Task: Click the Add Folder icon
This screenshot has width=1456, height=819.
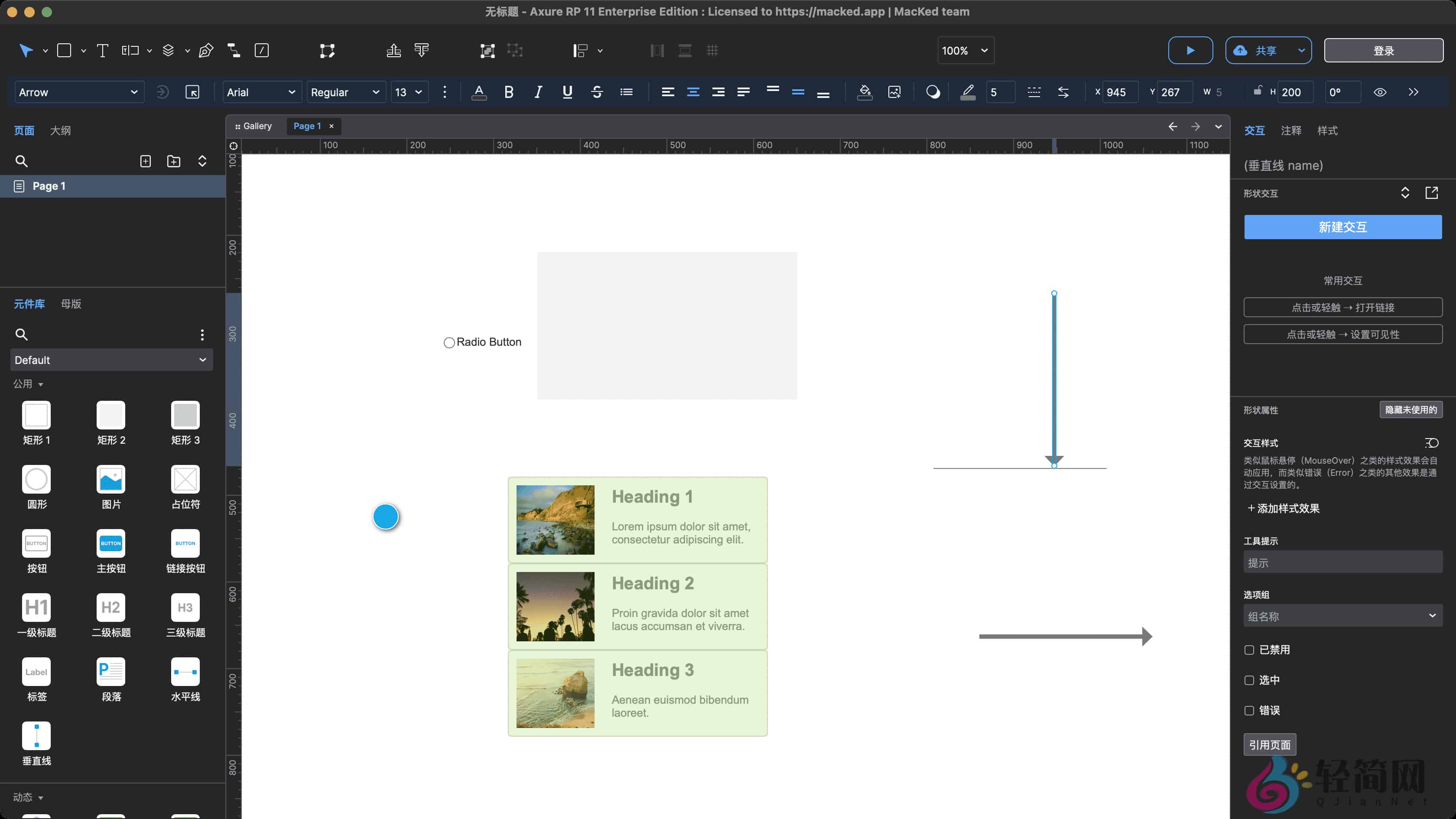Action: pyautogui.click(x=173, y=162)
